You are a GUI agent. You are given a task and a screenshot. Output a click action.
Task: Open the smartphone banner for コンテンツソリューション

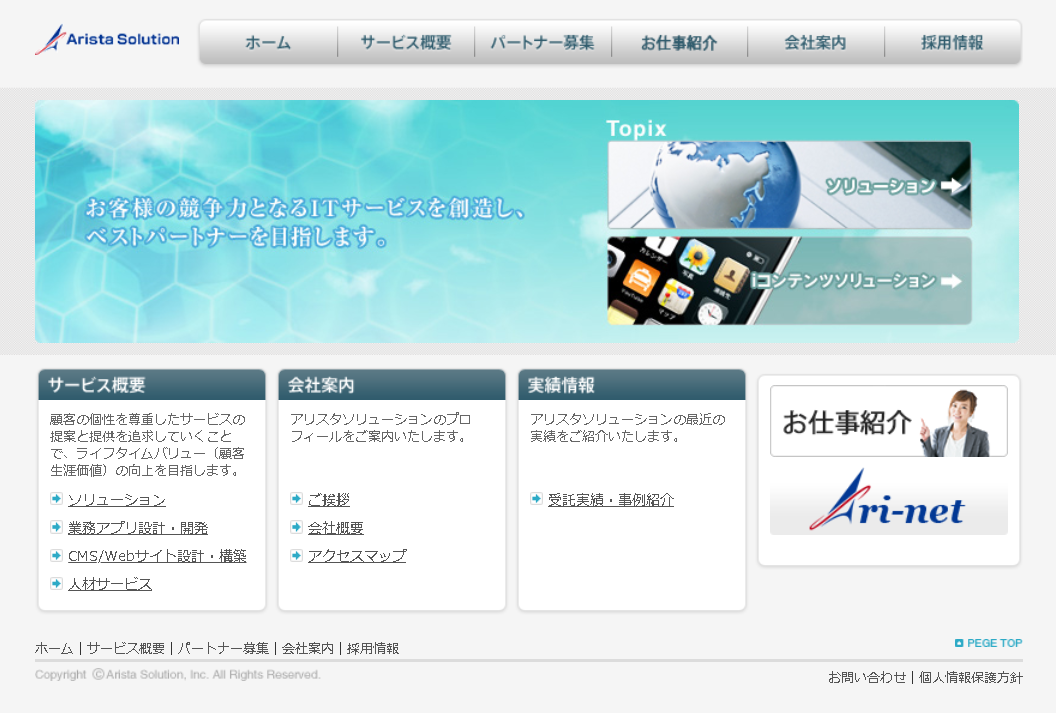point(789,281)
